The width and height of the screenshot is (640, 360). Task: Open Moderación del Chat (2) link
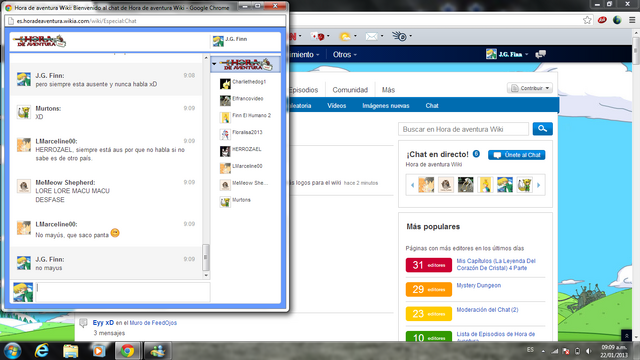point(487,310)
